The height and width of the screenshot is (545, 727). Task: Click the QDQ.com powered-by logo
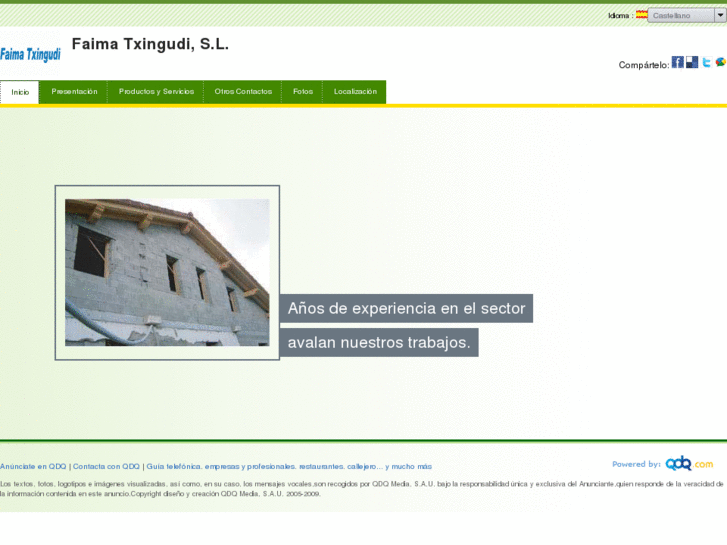(689, 463)
